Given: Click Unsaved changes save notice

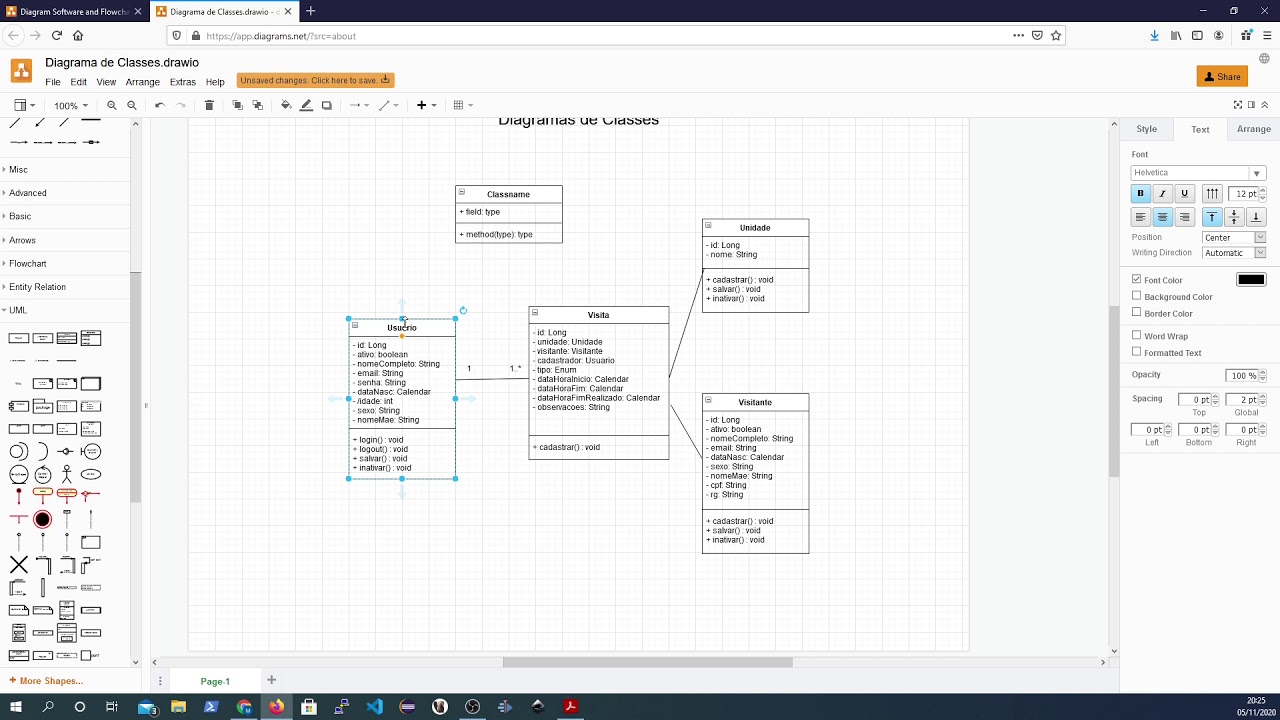Looking at the screenshot, I should point(315,80).
